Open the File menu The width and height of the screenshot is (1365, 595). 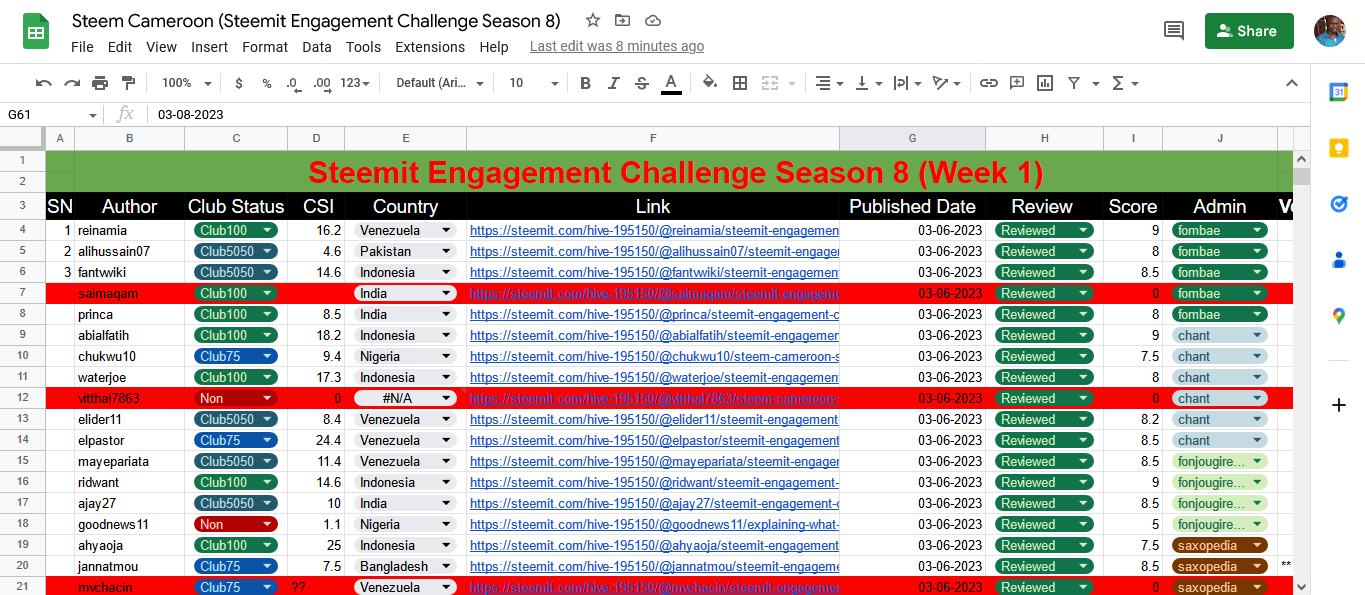point(82,47)
